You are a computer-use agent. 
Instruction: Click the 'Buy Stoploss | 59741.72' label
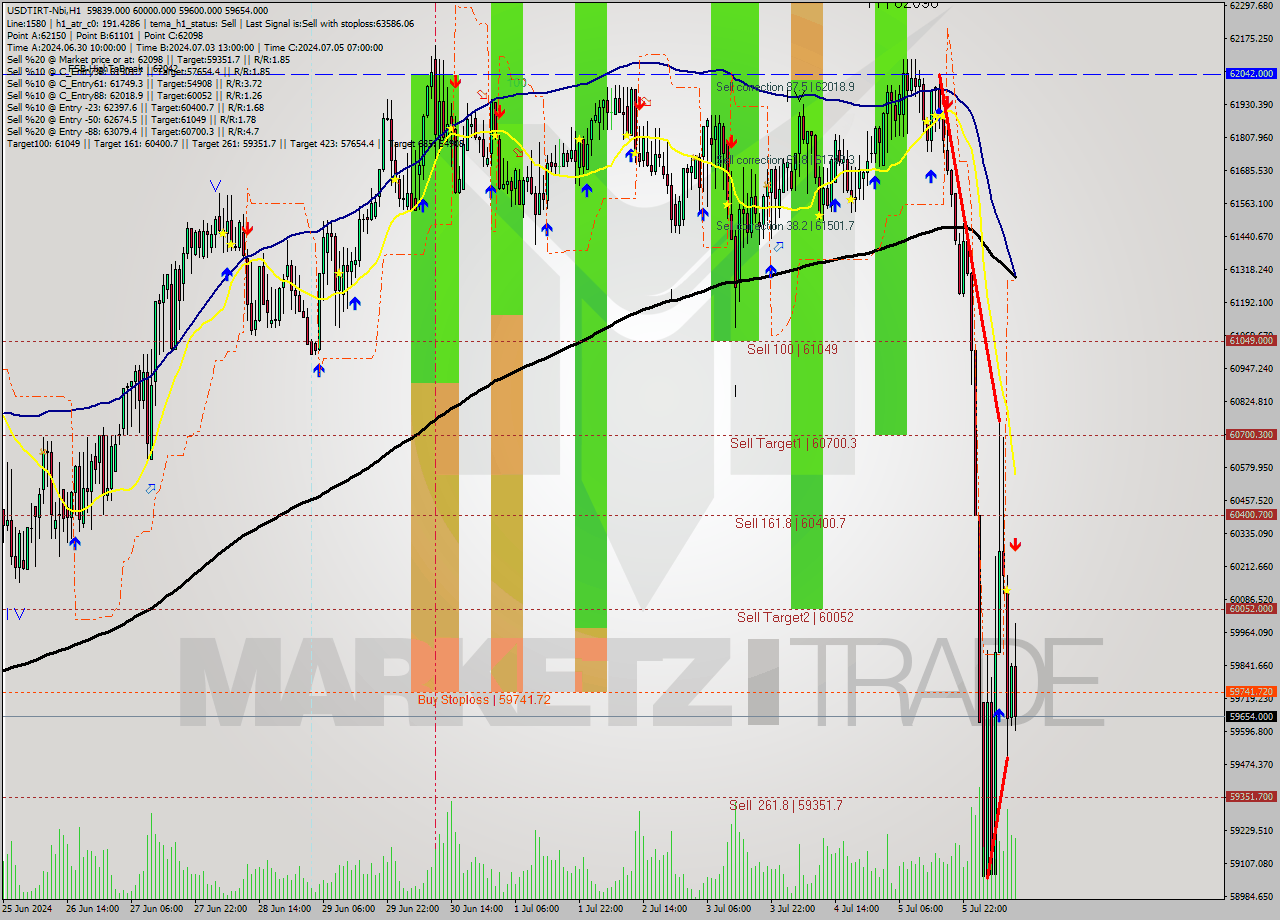[x=484, y=699]
